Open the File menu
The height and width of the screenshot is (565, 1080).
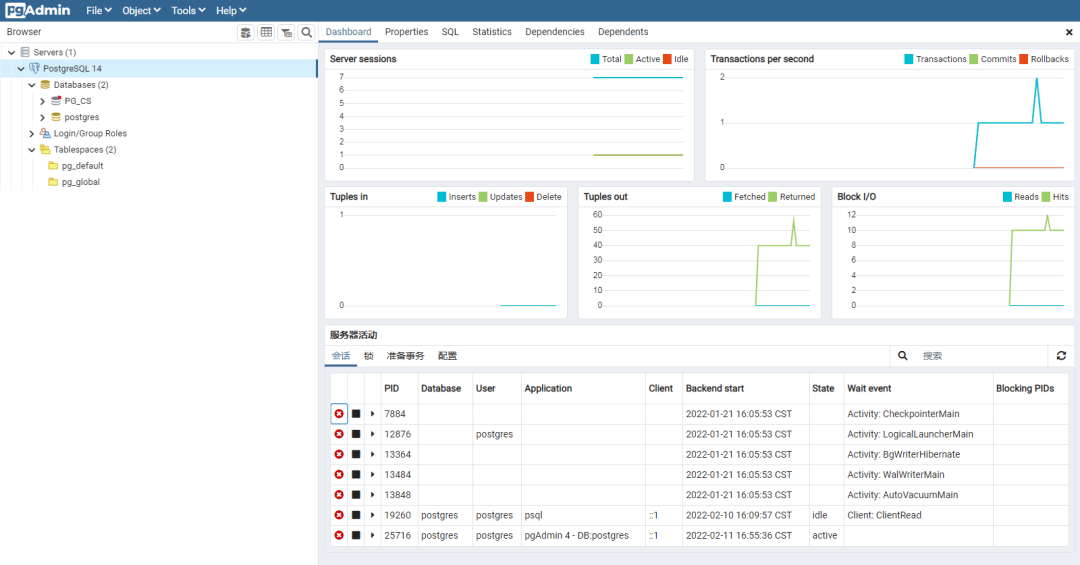[98, 10]
